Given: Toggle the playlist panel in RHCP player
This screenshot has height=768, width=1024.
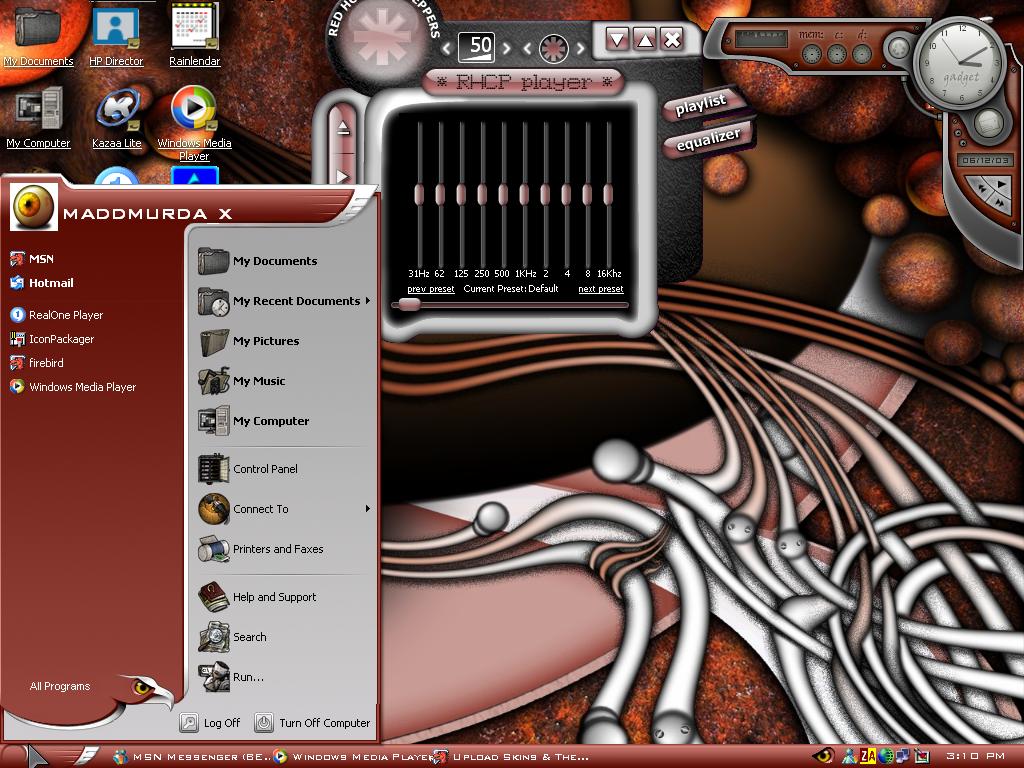Looking at the screenshot, I should pyautogui.click(x=701, y=104).
